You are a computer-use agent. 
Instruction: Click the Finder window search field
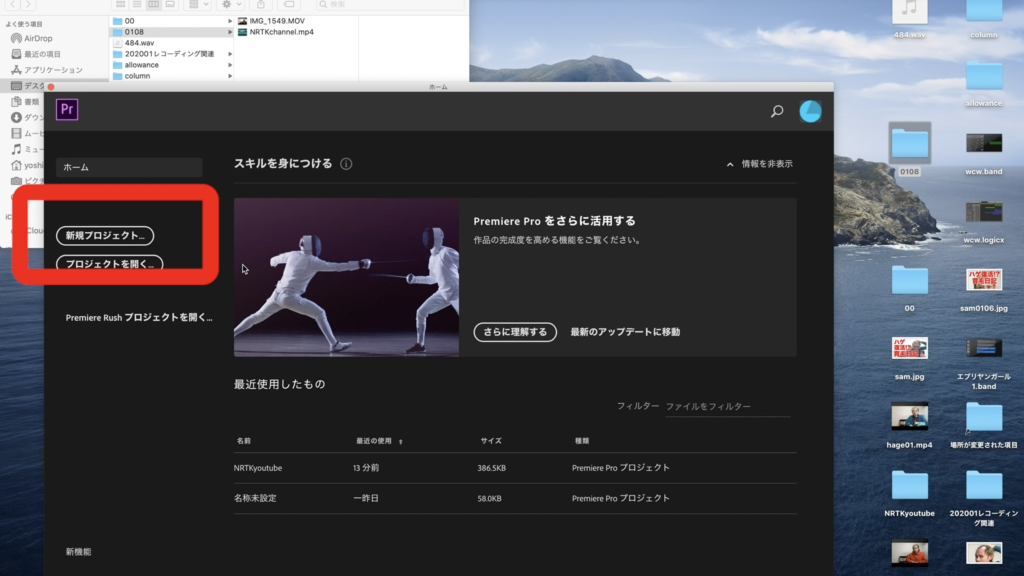pos(389,5)
